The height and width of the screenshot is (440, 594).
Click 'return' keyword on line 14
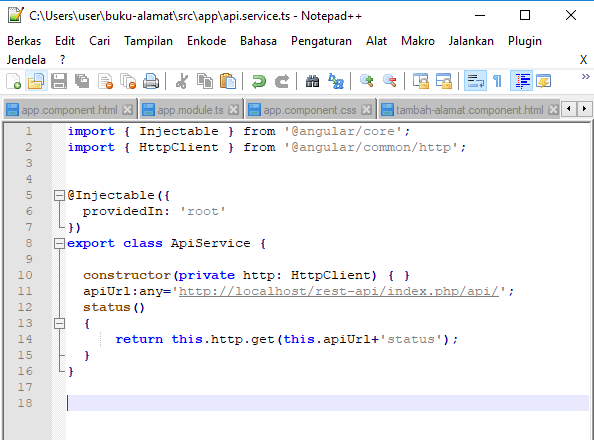click(x=139, y=339)
